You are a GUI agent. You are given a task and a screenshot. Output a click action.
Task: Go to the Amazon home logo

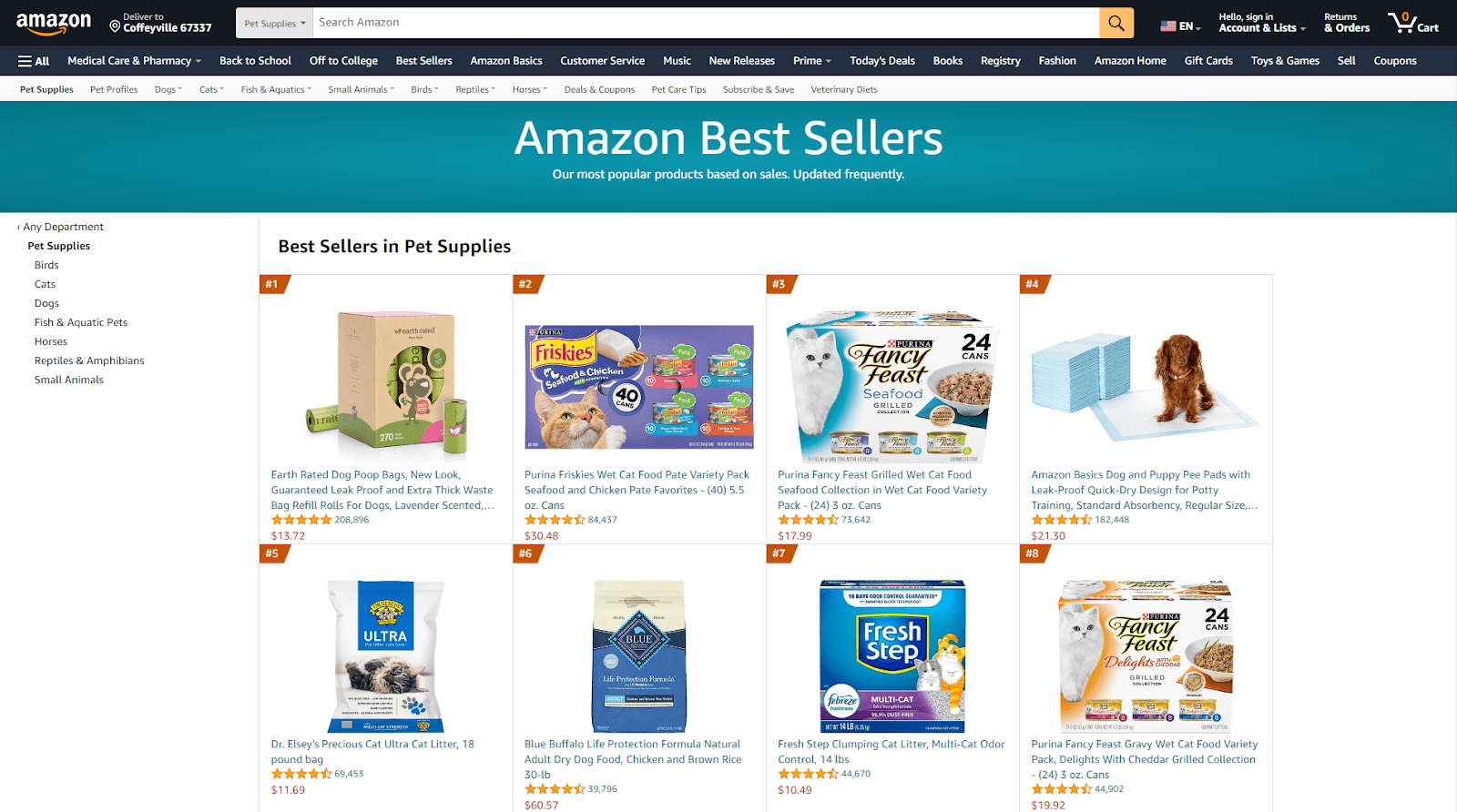pos(54,23)
